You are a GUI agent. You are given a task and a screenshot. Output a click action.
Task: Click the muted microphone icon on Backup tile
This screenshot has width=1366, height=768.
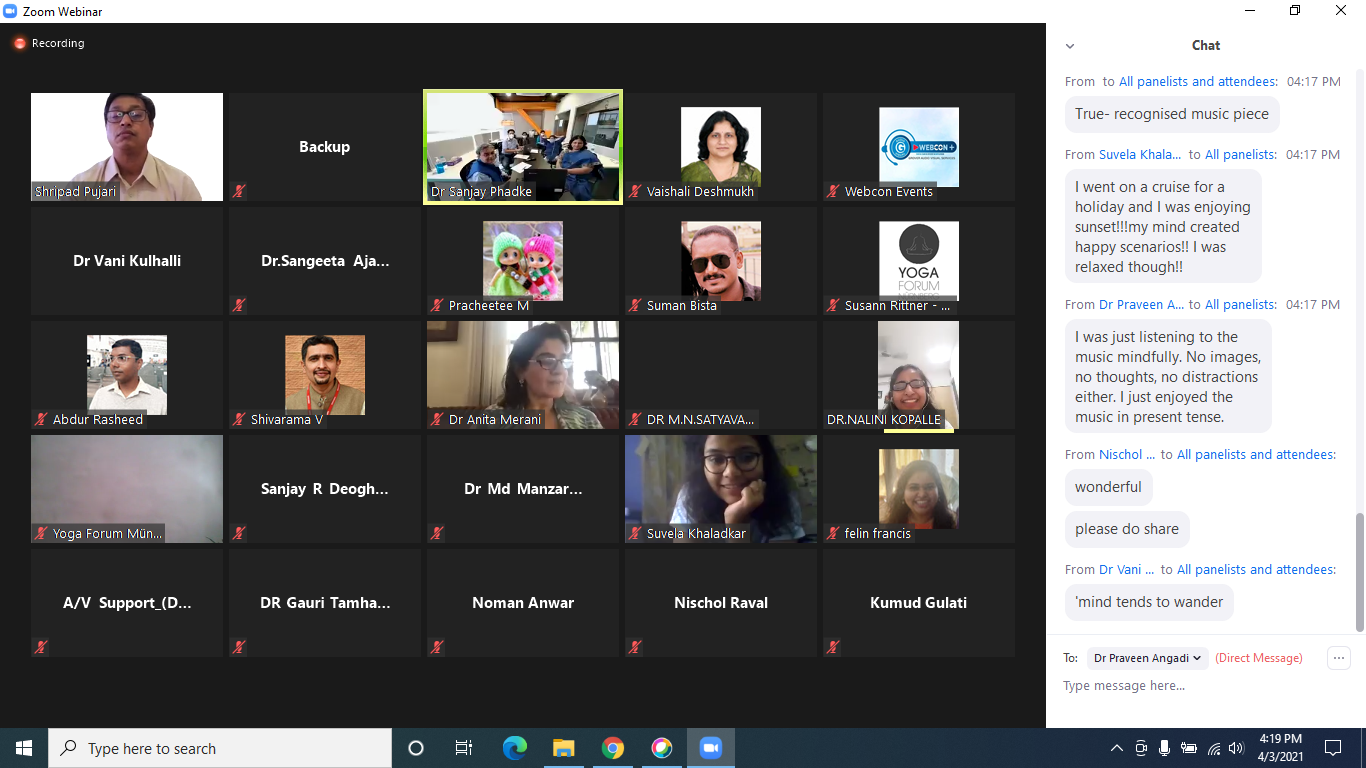[239, 191]
